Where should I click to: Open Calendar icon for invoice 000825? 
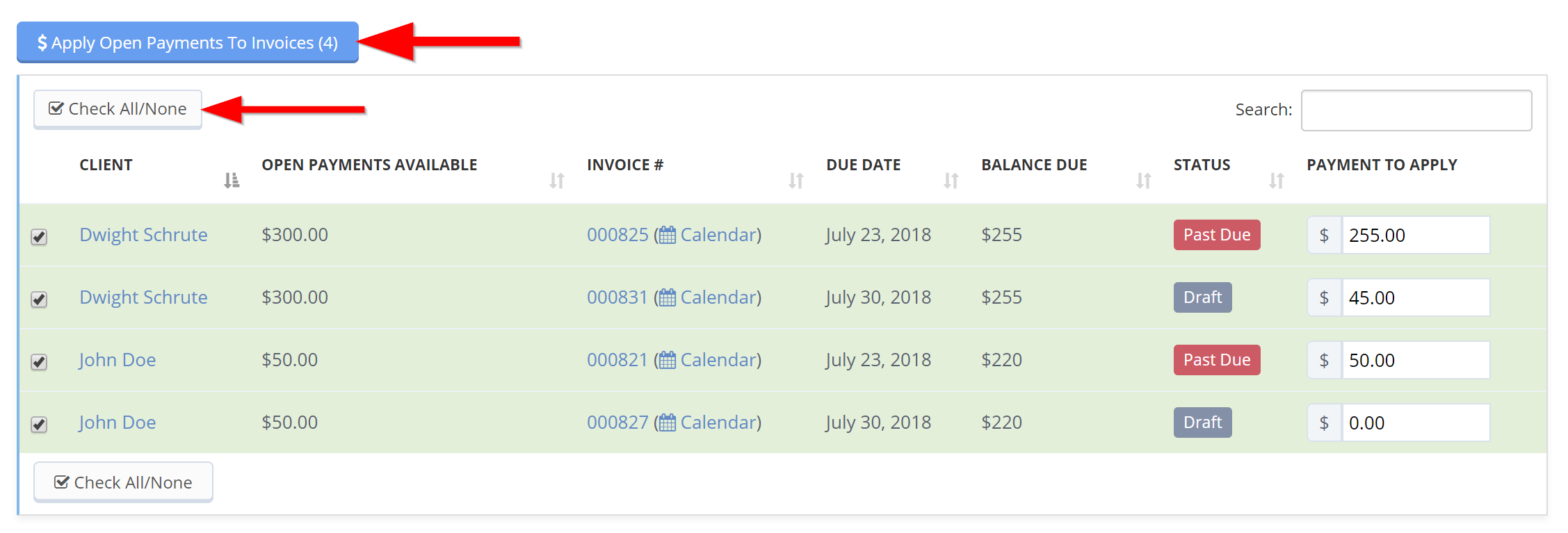[x=668, y=235]
